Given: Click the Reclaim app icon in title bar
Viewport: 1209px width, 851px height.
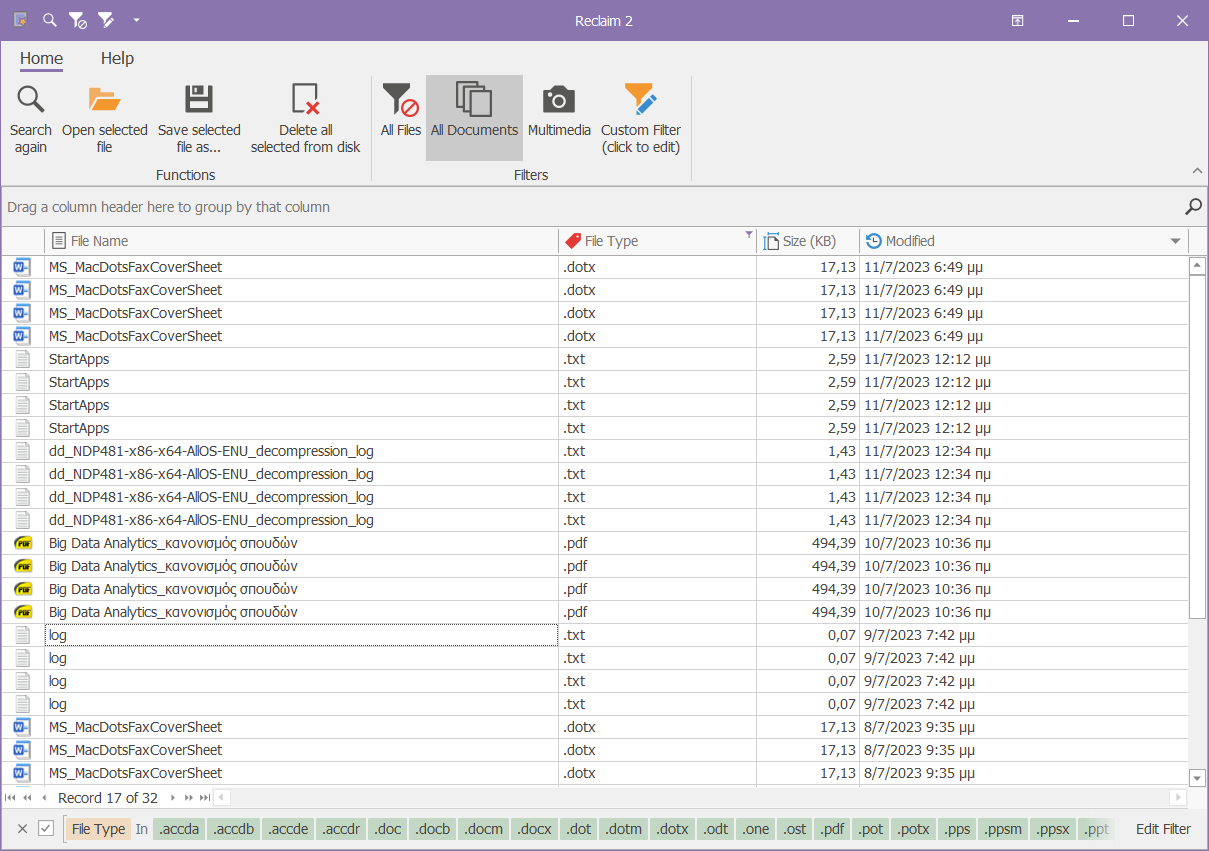Looking at the screenshot, I should click(21, 20).
